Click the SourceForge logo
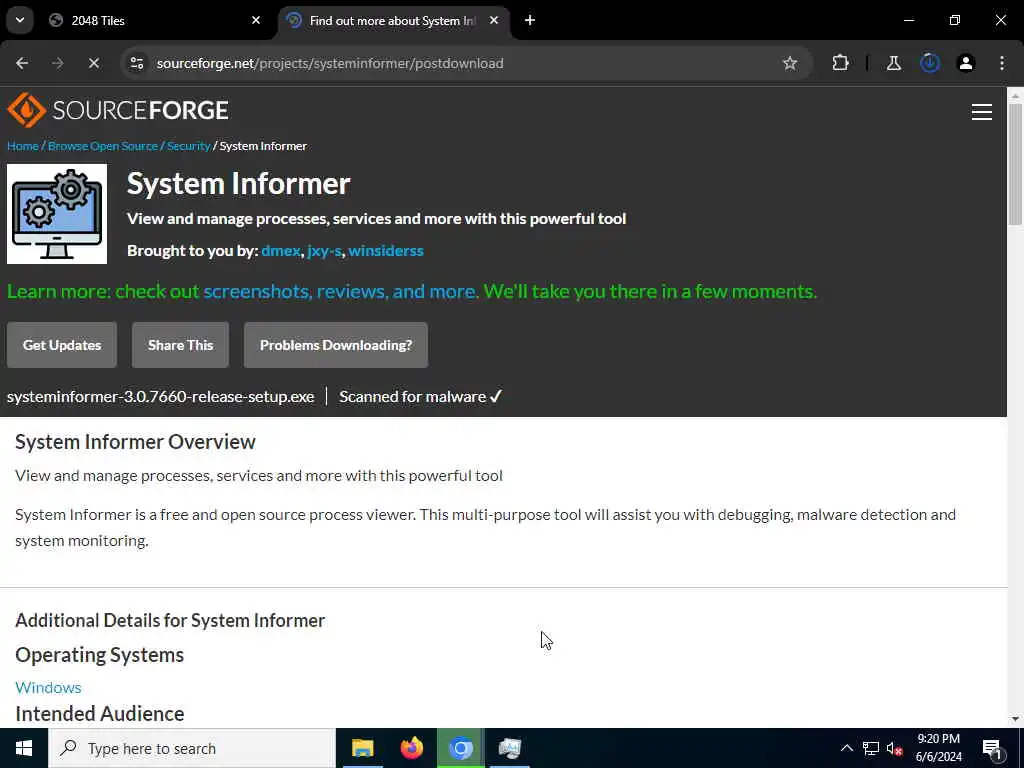The height and width of the screenshot is (768, 1024). (118, 110)
